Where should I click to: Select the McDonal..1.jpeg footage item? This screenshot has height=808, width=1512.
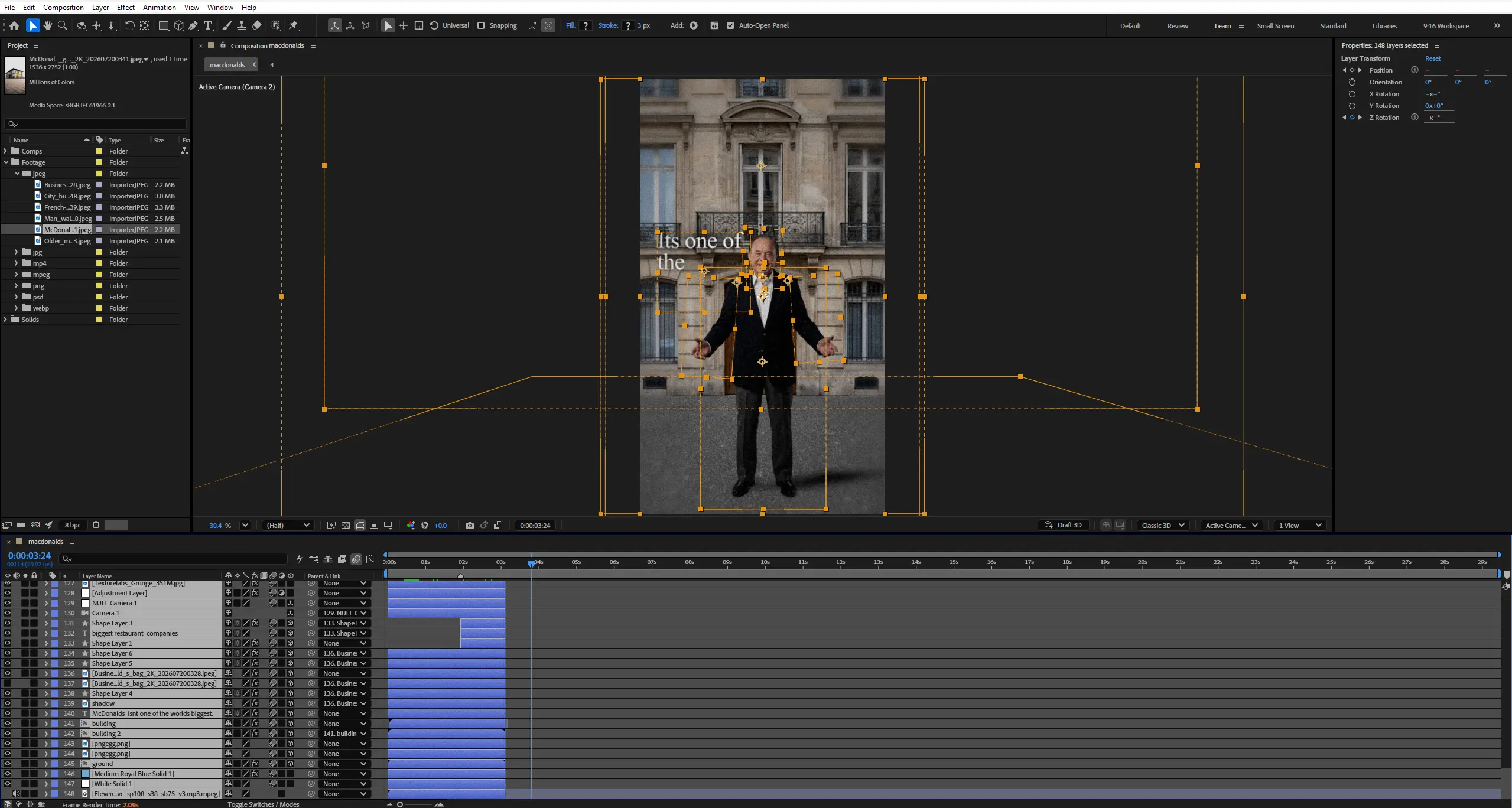pos(67,230)
